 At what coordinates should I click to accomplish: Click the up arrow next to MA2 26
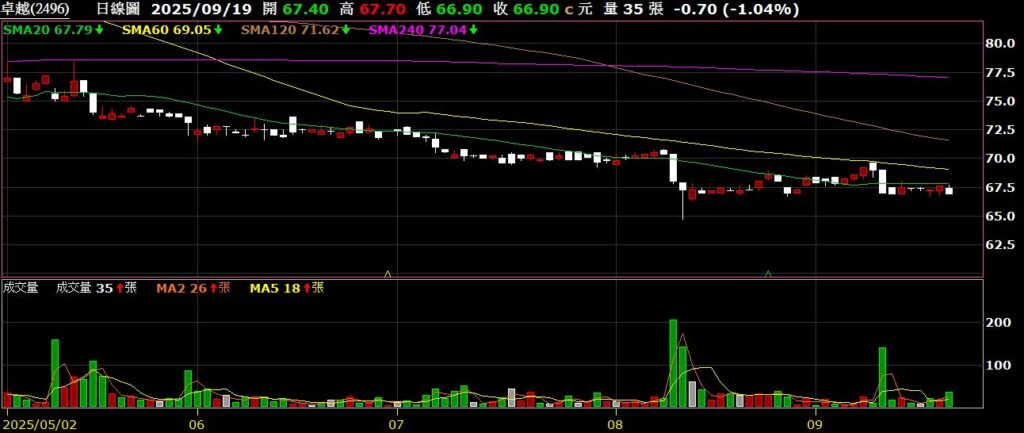coord(213,288)
